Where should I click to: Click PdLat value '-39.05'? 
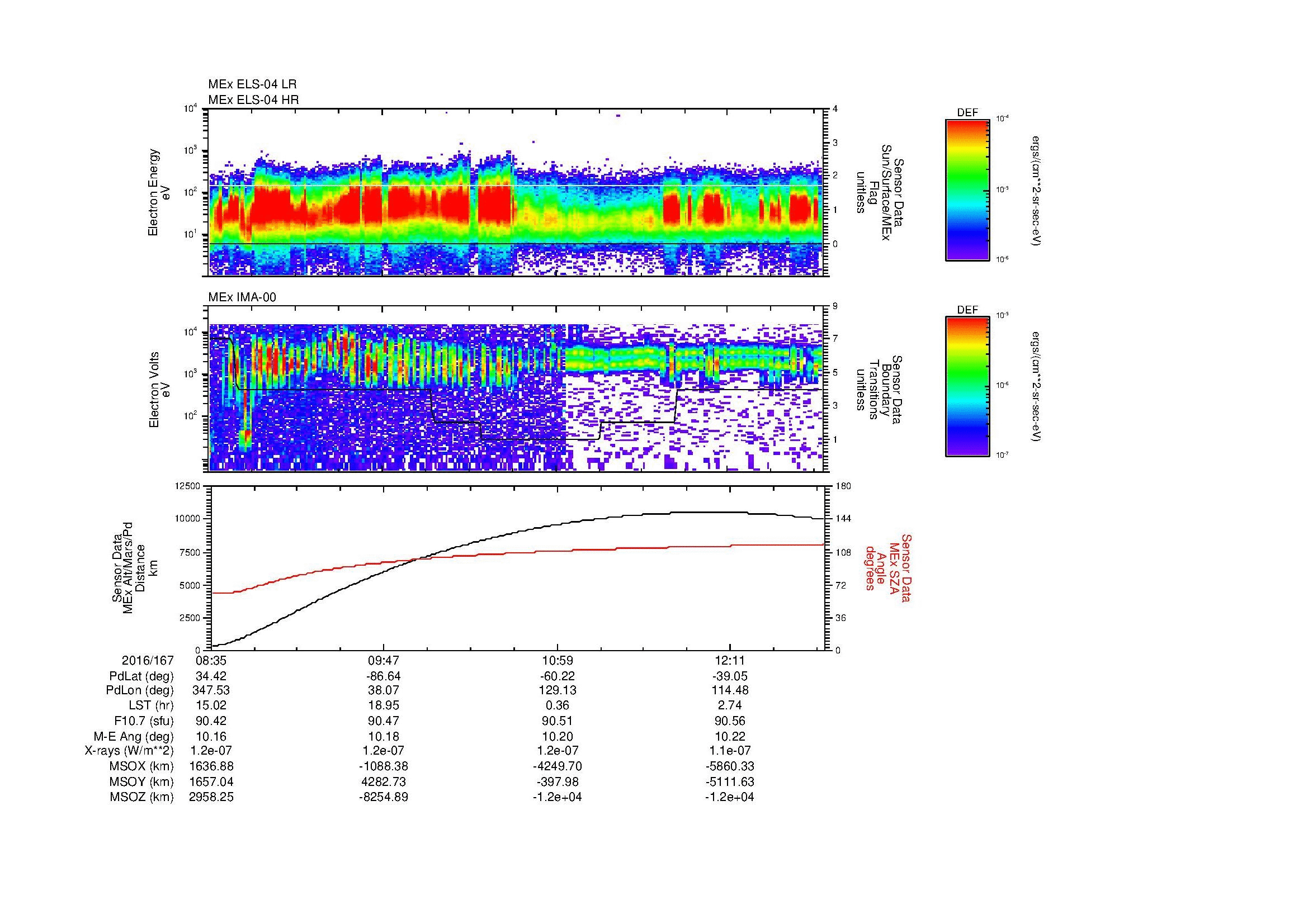[x=730, y=676]
